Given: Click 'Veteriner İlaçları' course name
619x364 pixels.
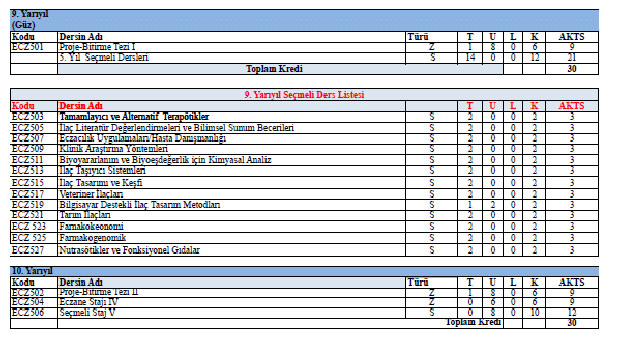Looking at the screenshot, I should coord(91,194).
